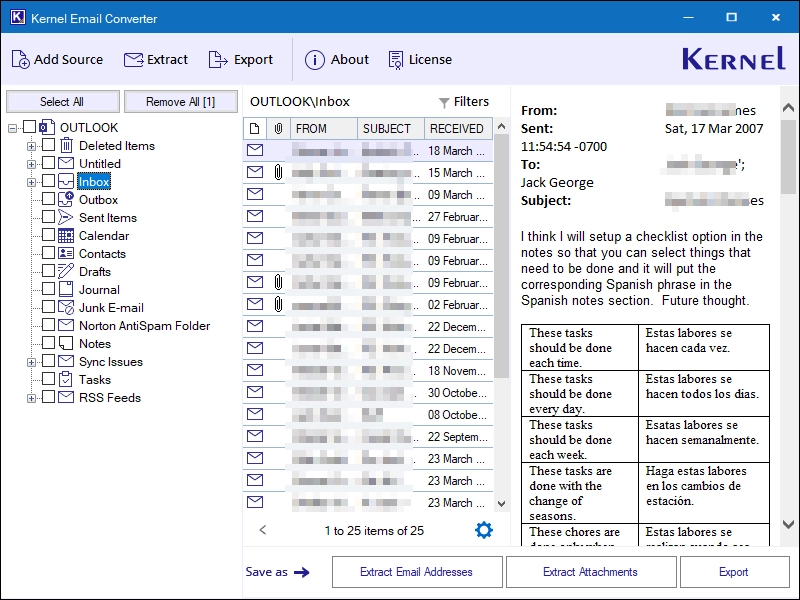Screen dimensions: 800x600
Task: Go to previous page of items
Action: (x=263, y=530)
